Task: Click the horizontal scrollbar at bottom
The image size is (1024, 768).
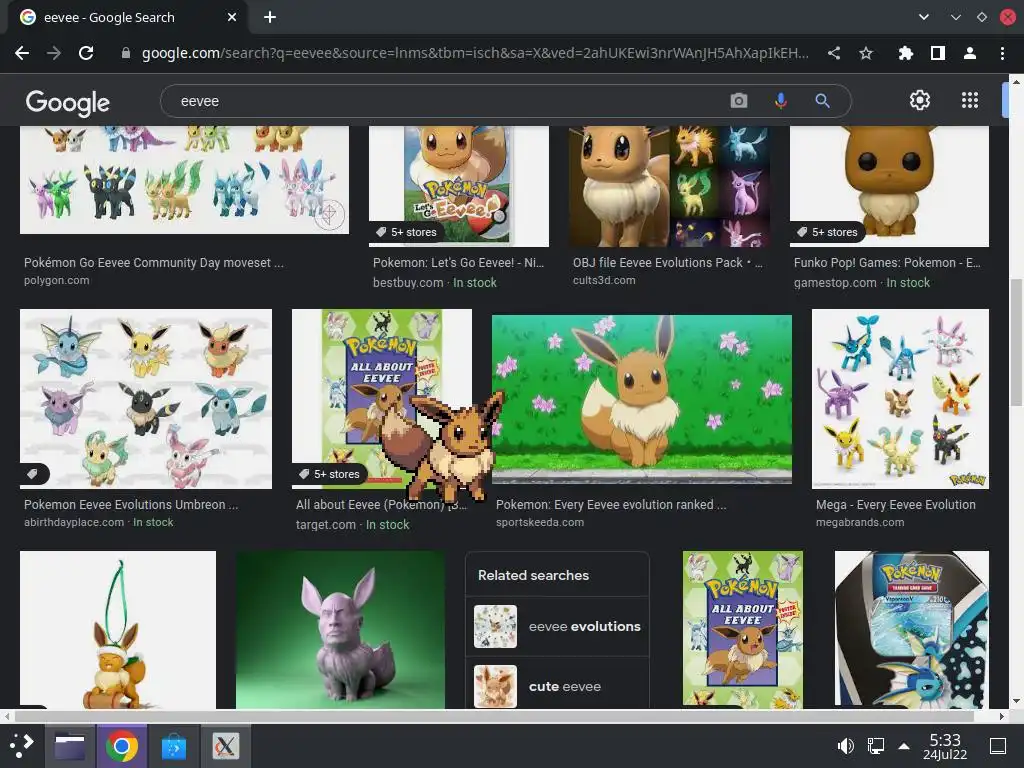Action: pyautogui.click(x=494, y=716)
